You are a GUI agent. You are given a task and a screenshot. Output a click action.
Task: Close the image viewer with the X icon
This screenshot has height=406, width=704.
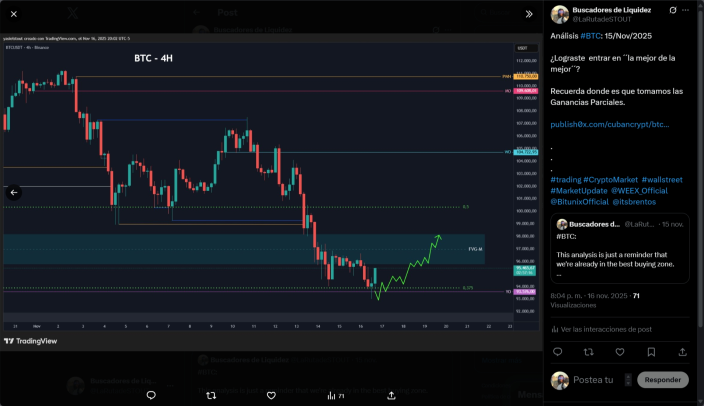(x=14, y=14)
